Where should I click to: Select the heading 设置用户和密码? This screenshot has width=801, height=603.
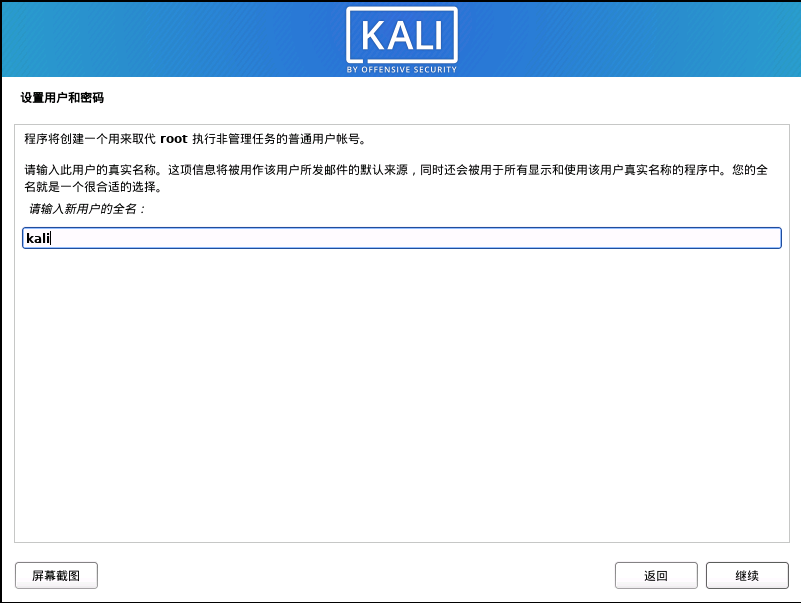point(62,98)
